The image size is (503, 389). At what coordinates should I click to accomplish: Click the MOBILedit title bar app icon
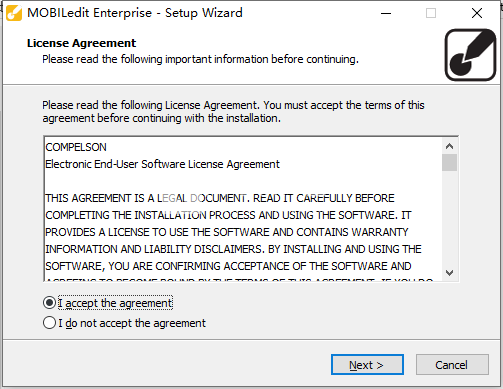14,13
